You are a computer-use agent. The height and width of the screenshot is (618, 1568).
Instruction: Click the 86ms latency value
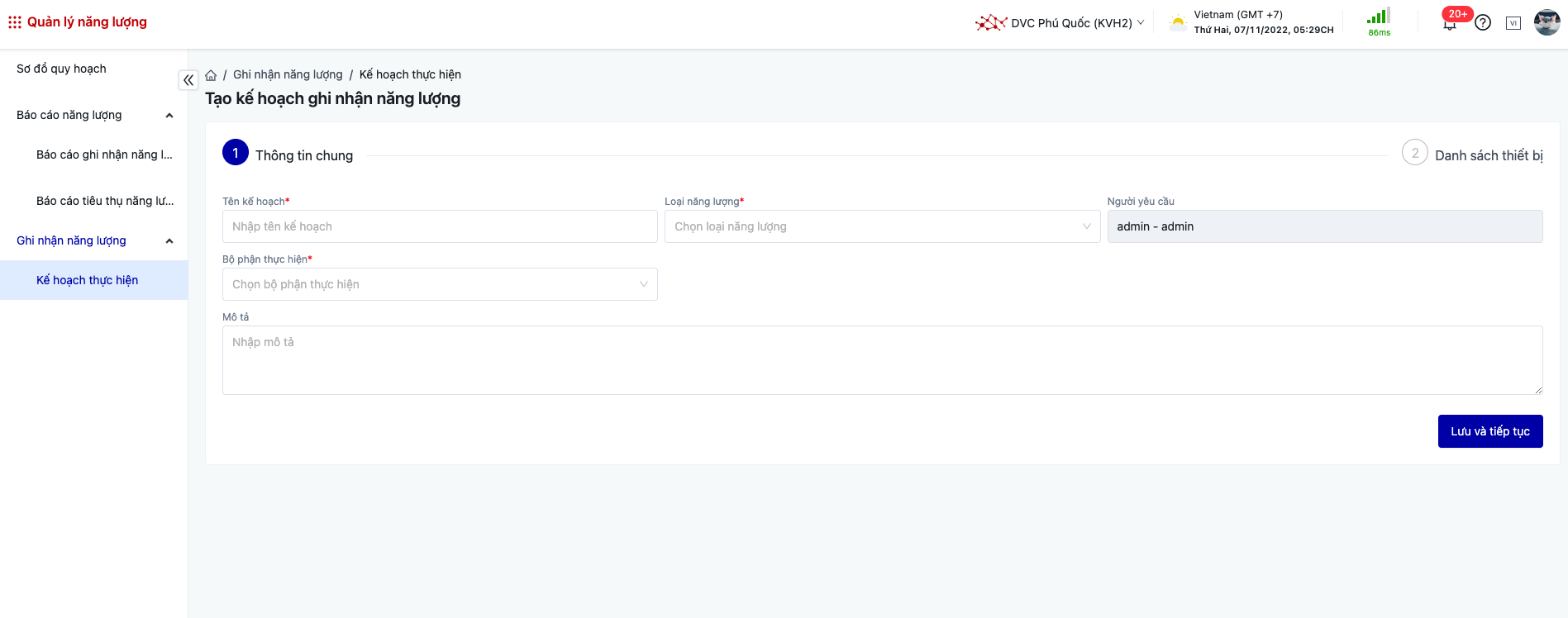(1379, 33)
